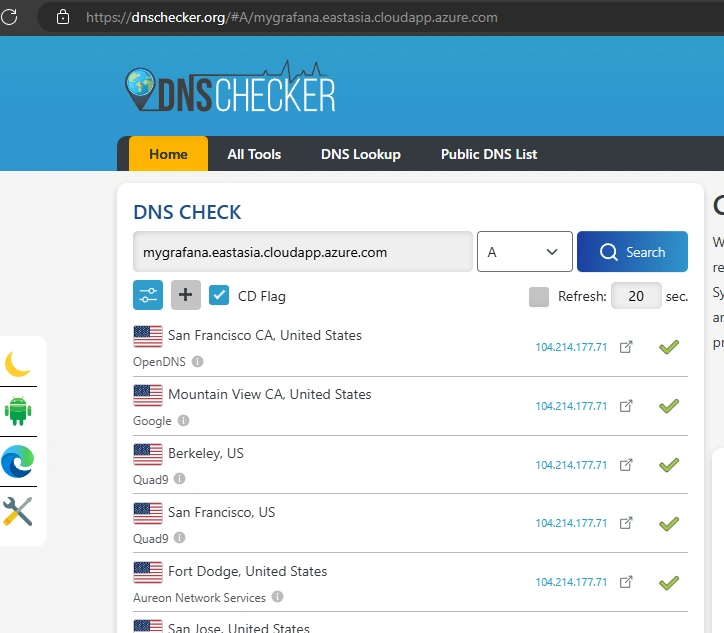Click the refresh seconds field showing 20
Screen dimensions: 724x633
coord(636,295)
